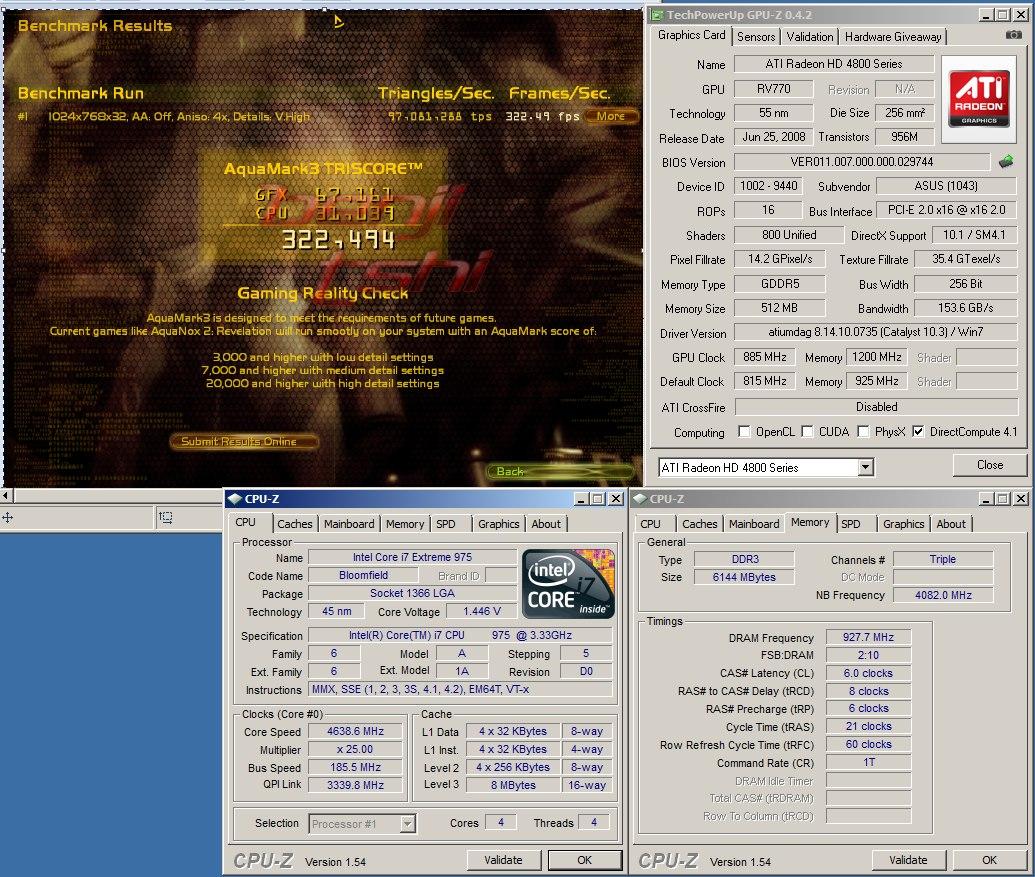Open SPD tab in left CPU-Z window
Screen dimensions: 1035x877
446,524
